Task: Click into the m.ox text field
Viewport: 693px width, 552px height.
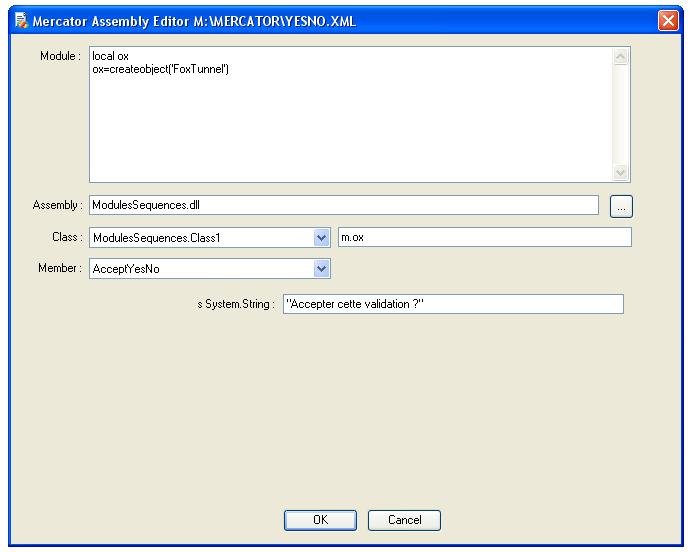Action: pos(485,238)
